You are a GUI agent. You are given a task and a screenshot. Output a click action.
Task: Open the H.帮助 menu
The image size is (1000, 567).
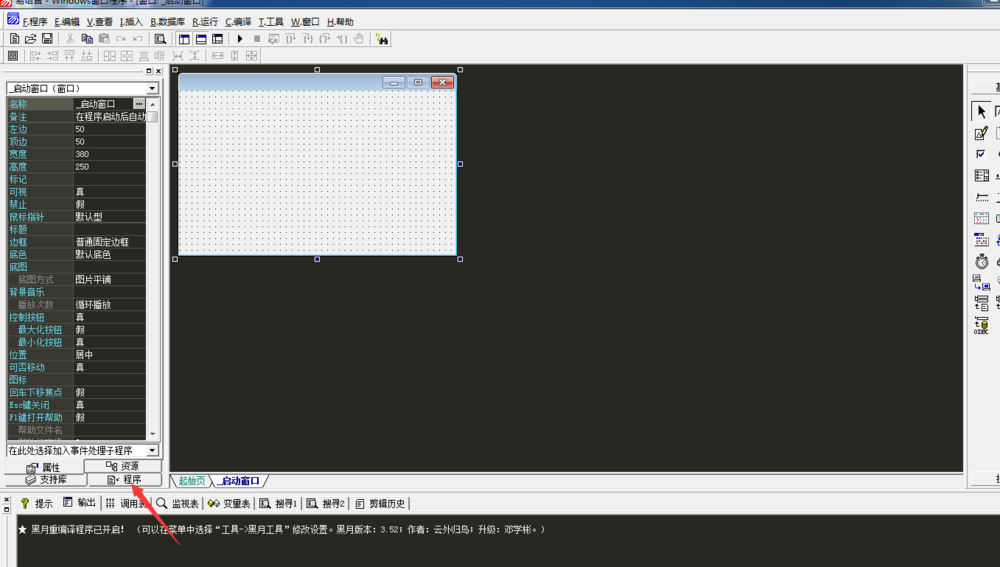[x=340, y=22]
